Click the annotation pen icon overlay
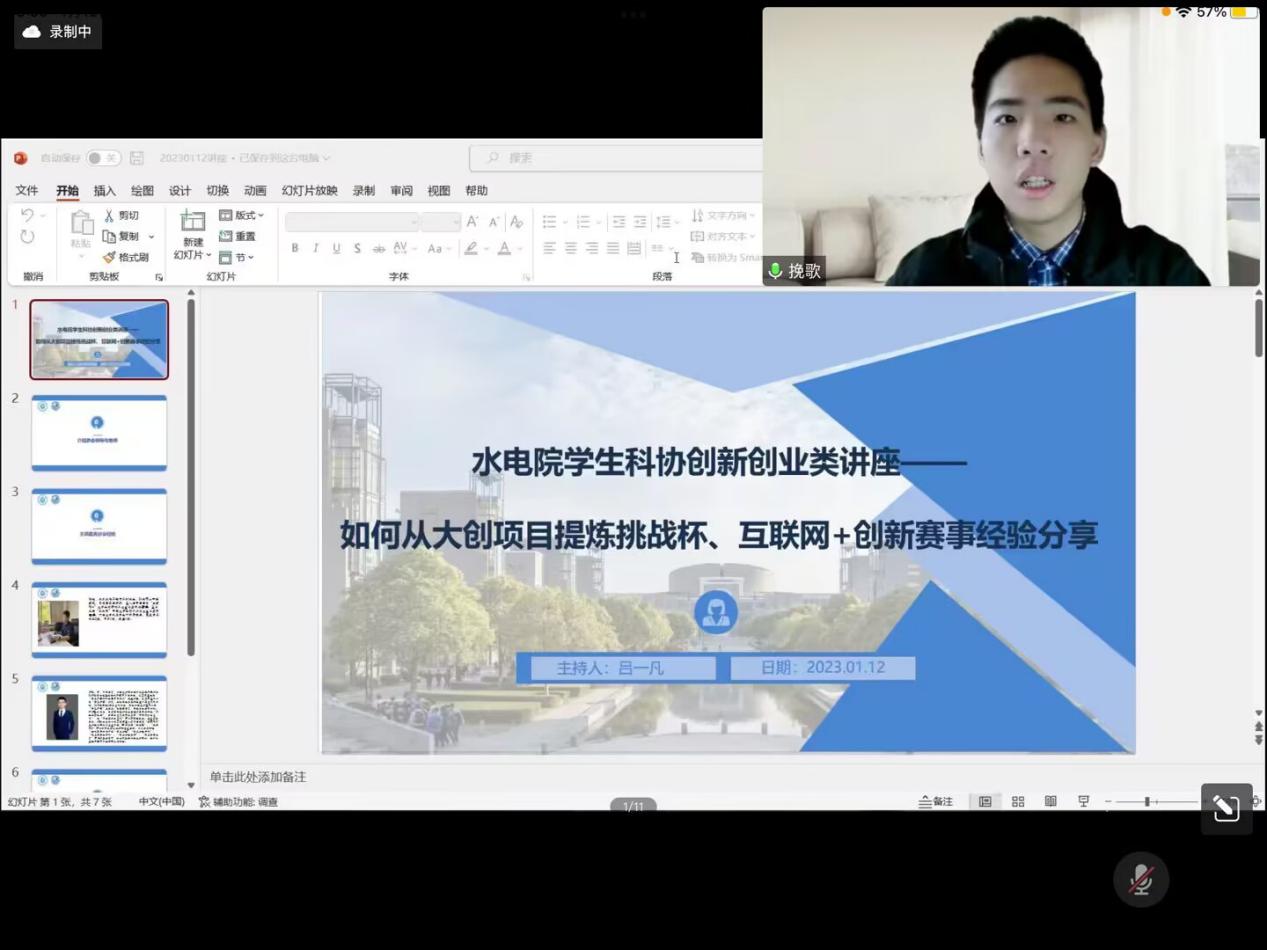1267x950 pixels. pyautogui.click(x=1226, y=808)
